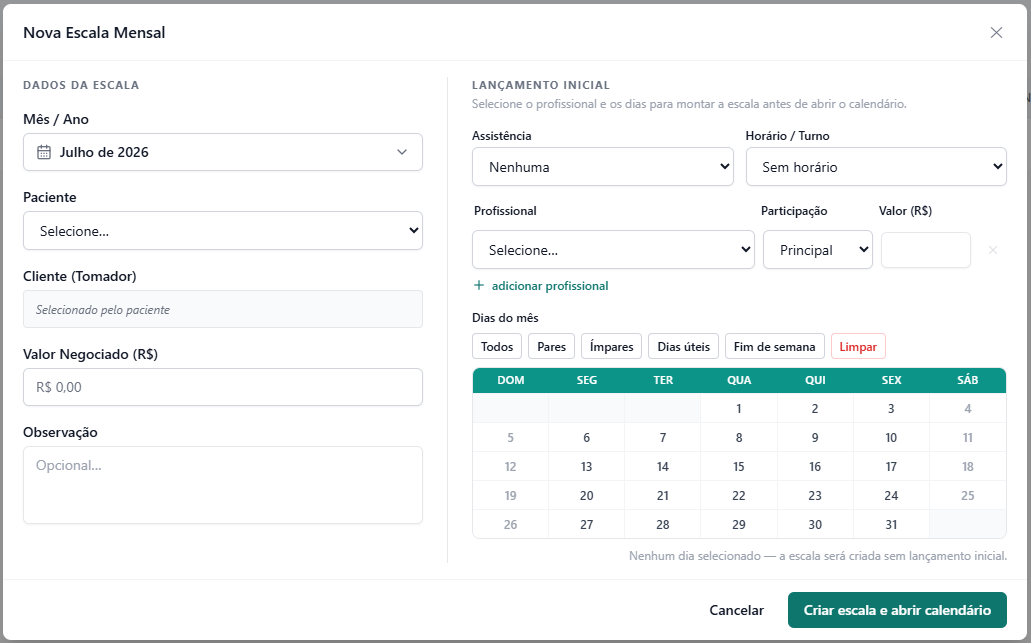Choose the Dias úteis quick filter
The image size is (1031, 643).
click(683, 346)
